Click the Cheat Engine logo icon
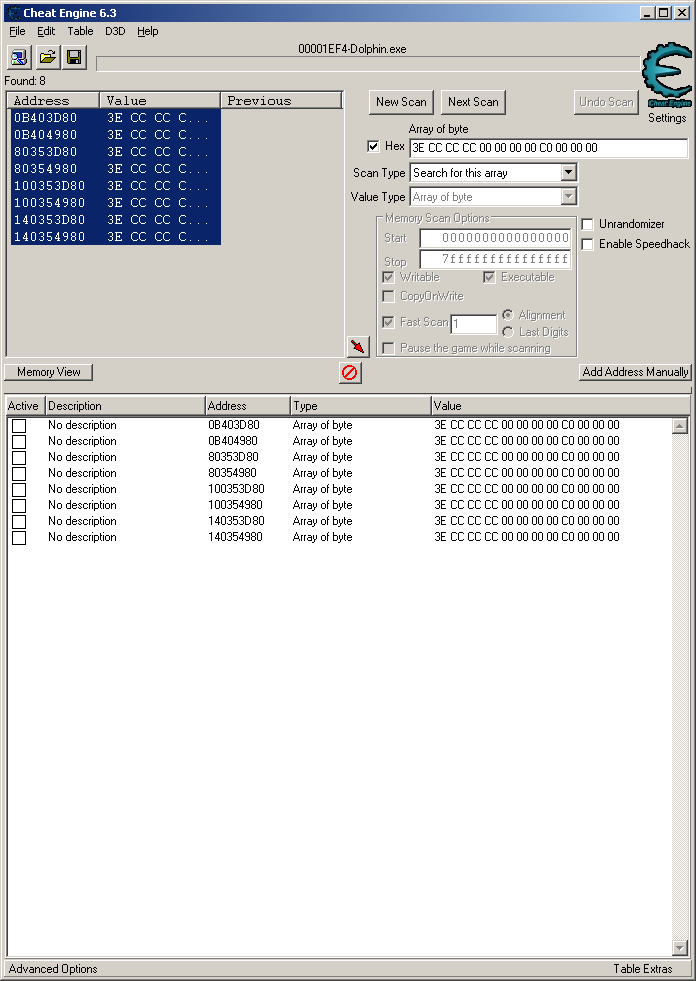This screenshot has width=696, height=981. [666, 76]
